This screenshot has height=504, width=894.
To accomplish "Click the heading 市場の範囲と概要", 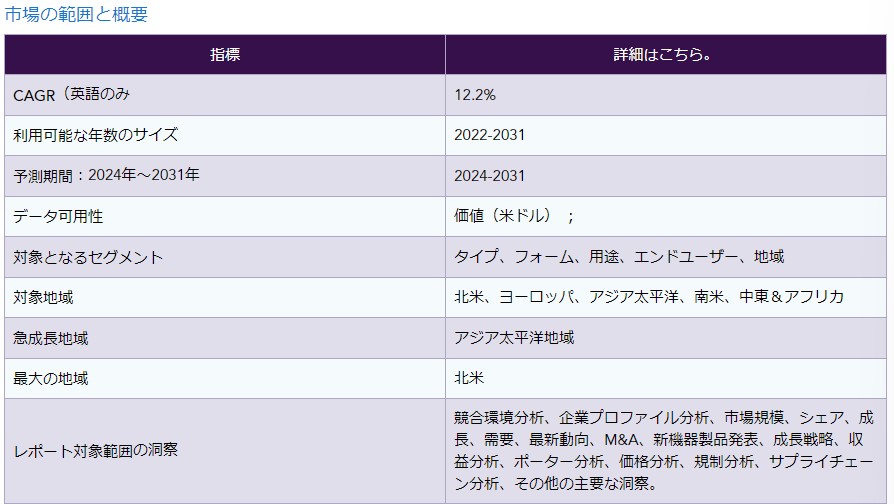I will click(x=76, y=14).
